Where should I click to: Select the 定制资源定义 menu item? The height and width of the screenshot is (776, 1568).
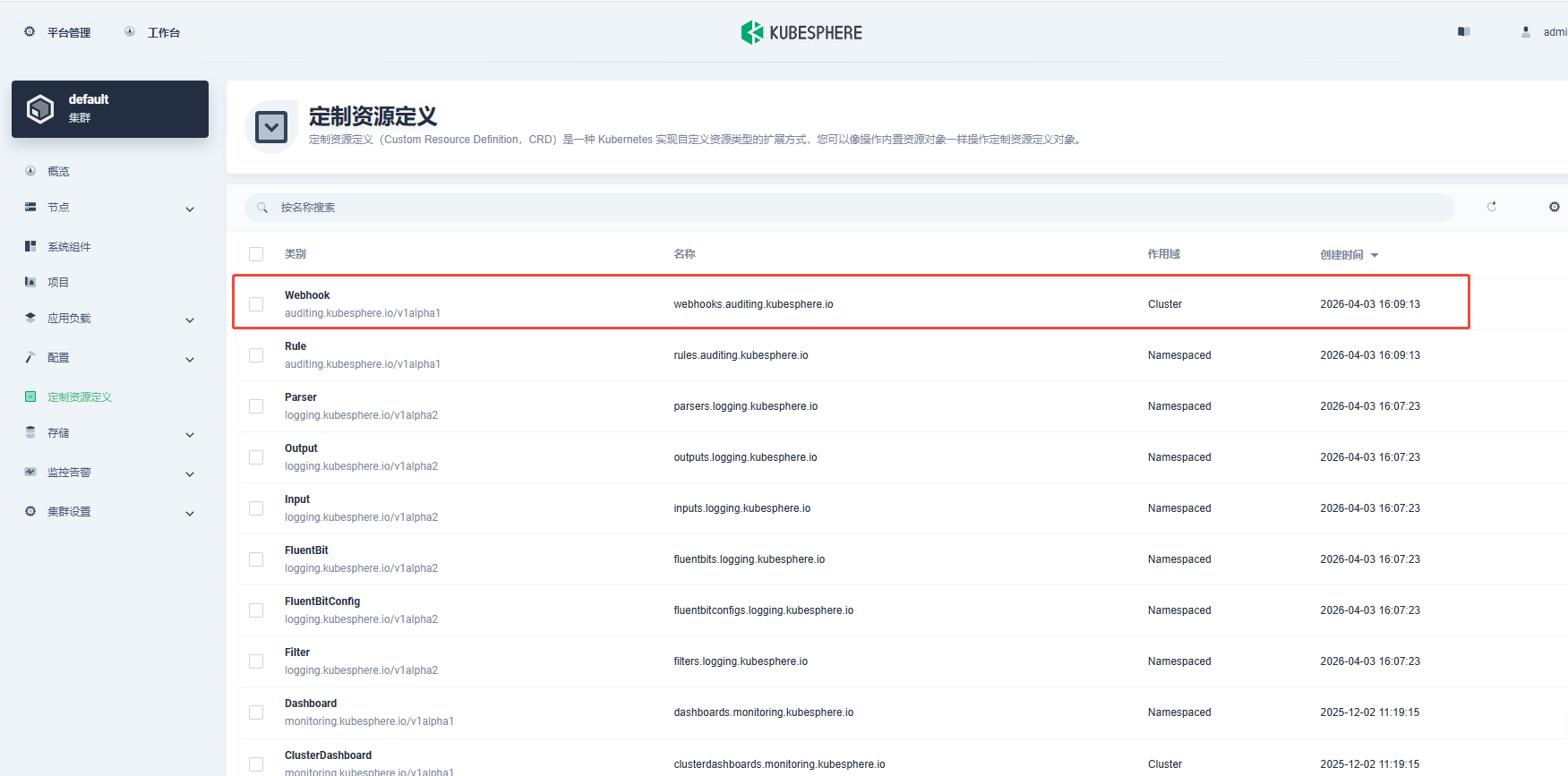(x=80, y=397)
